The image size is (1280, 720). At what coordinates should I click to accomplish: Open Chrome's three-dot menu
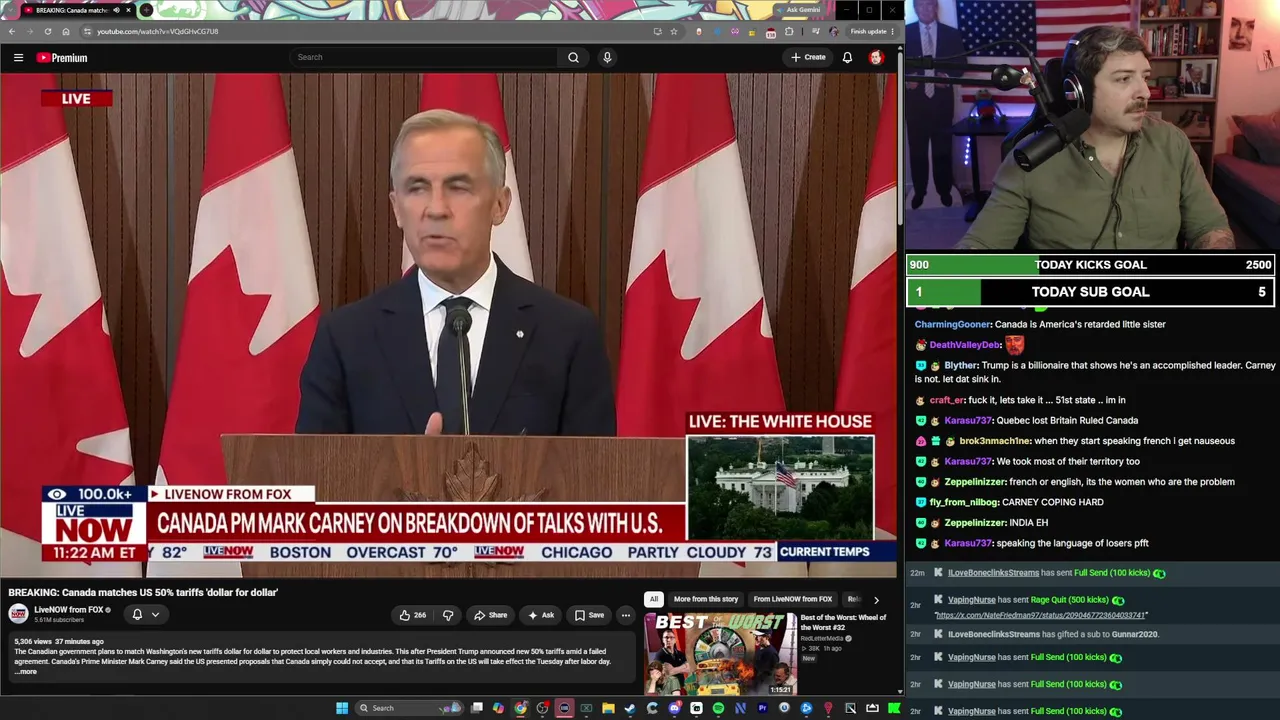(892, 31)
